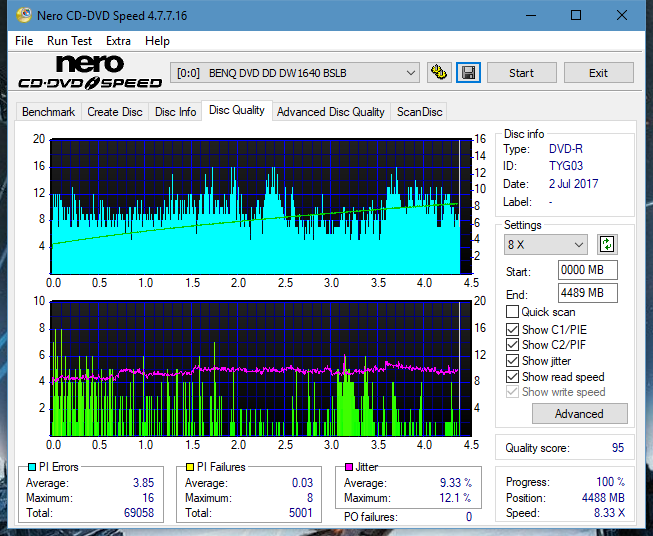Switch to the Disc Info tab
This screenshot has width=653, height=536.
coord(175,112)
